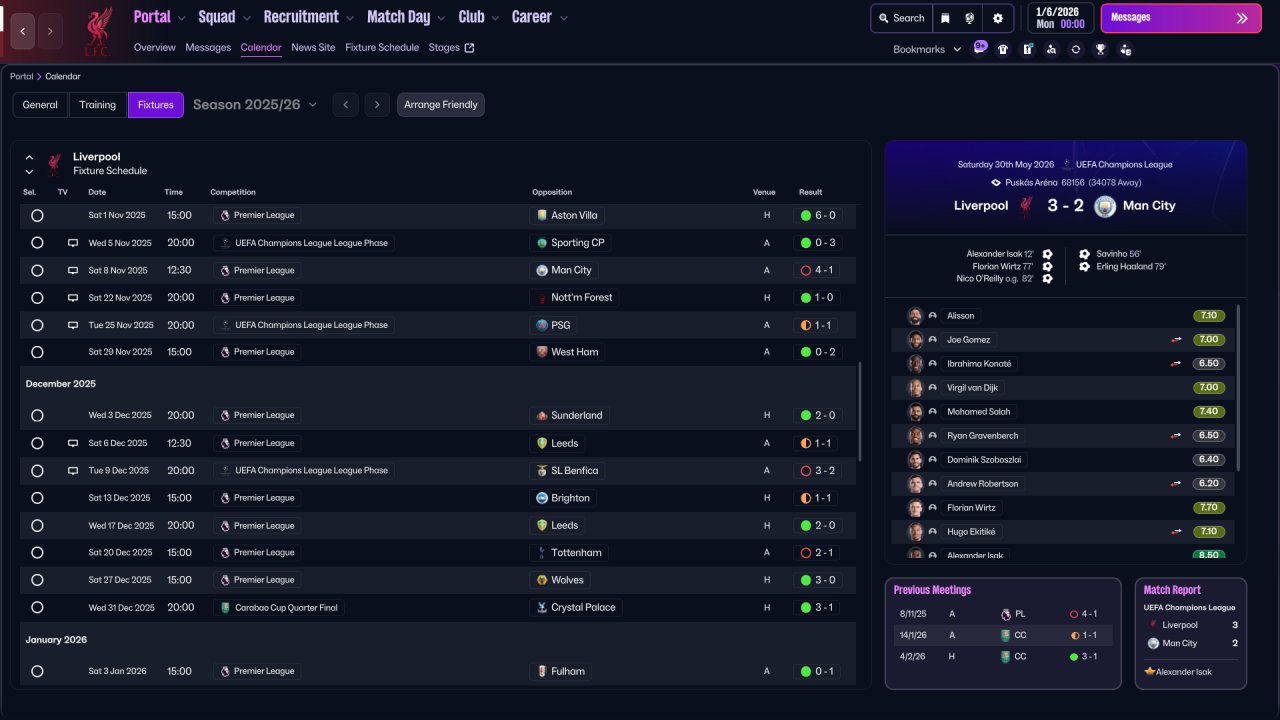The image size is (1280, 720).
Task: Go to previous season with left chevron
Action: [345, 105]
